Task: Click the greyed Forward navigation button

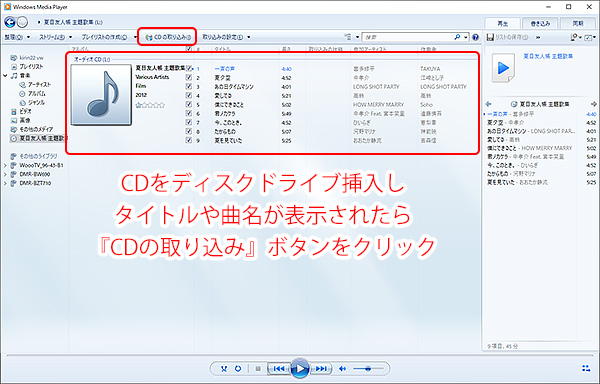Action: [23, 22]
